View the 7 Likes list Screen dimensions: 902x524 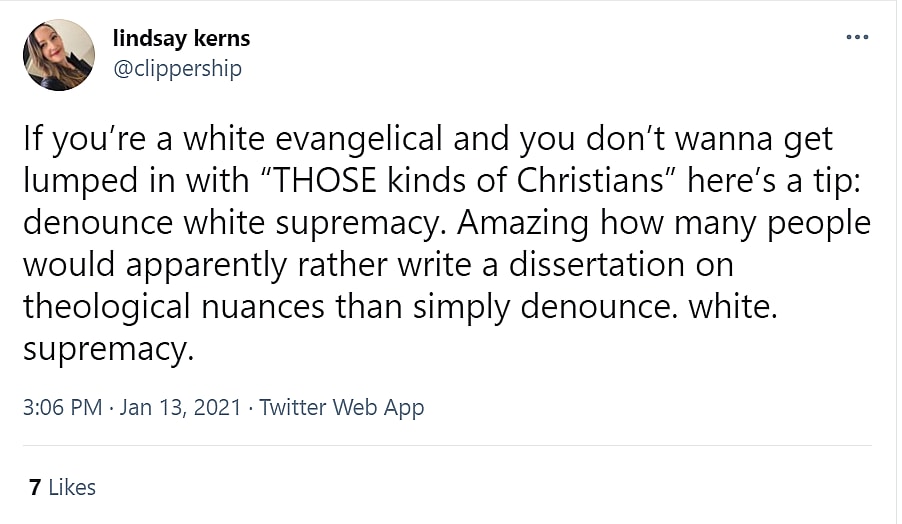click(x=63, y=487)
